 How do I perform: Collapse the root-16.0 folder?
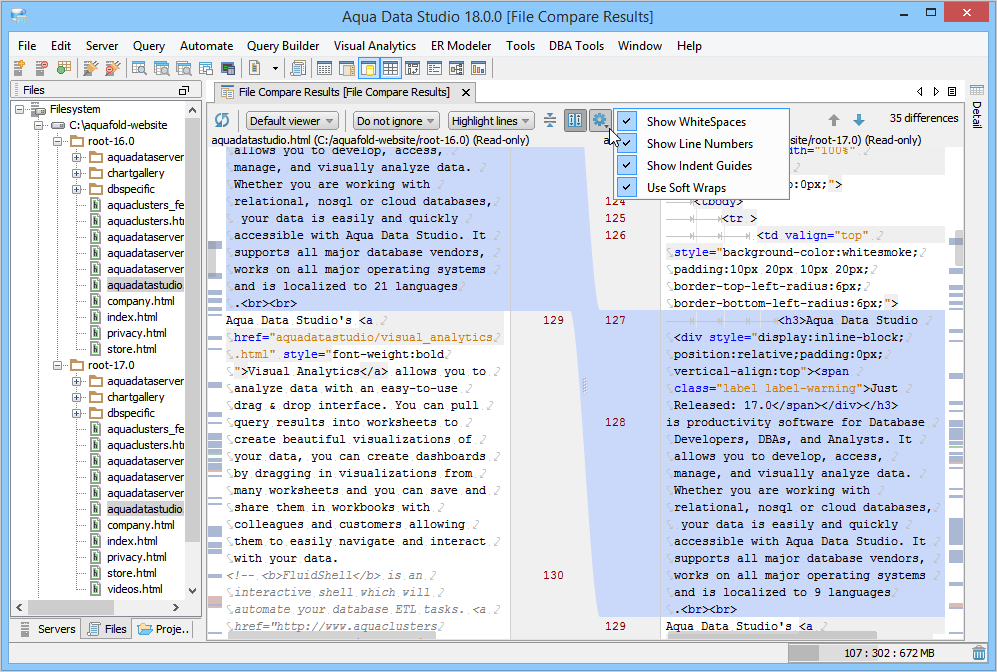pos(57,141)
